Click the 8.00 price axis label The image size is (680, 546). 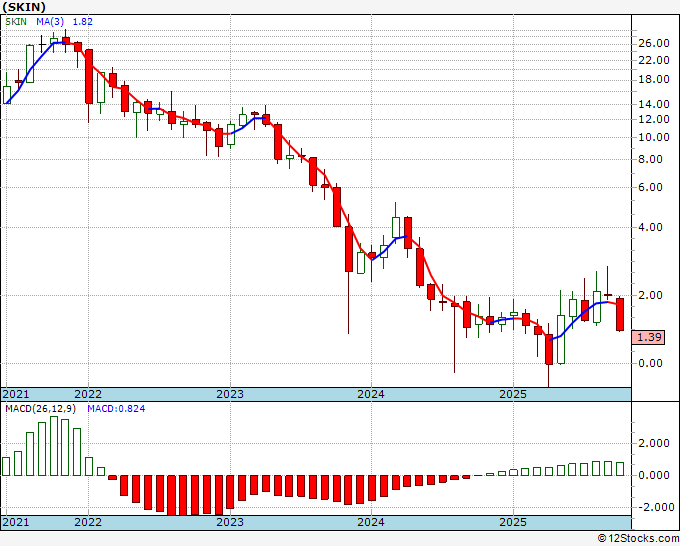point(651,160)
